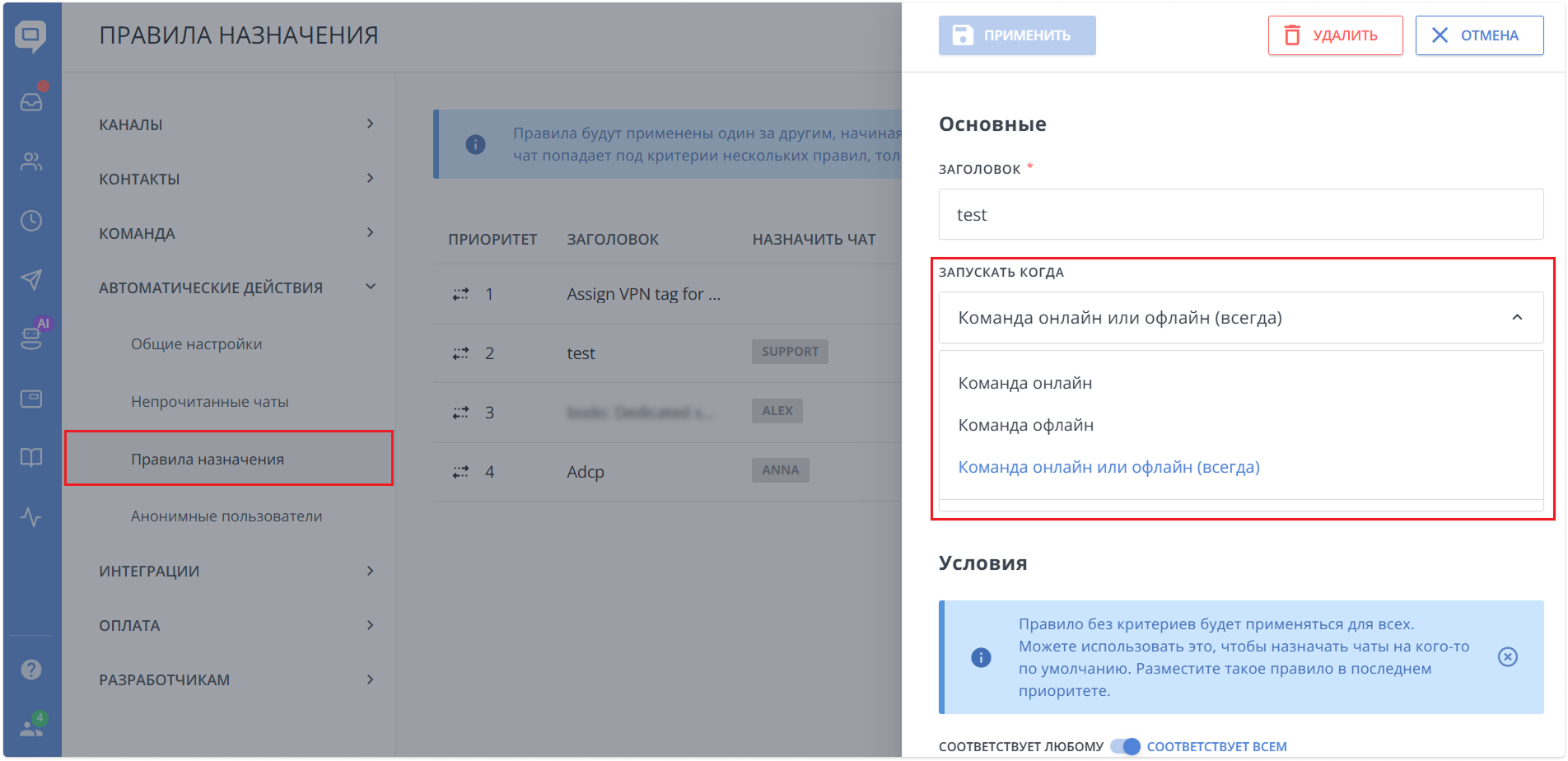Click the info icon on the blue banner
Image resolution: width=1568 pixels, height=761 pixels.
[x=981, y=656]
